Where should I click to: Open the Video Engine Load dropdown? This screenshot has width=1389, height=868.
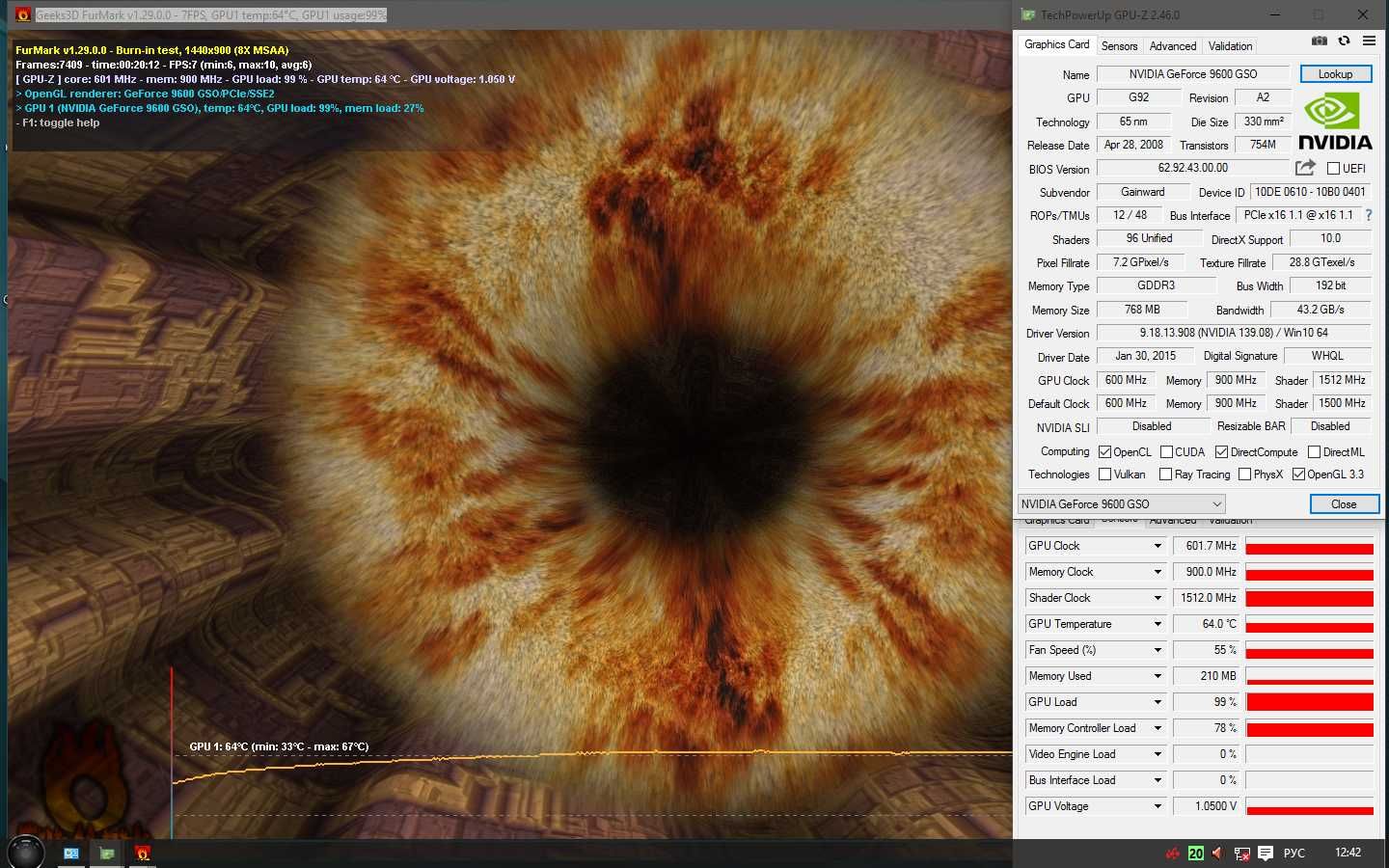[x=1157, y=754]
